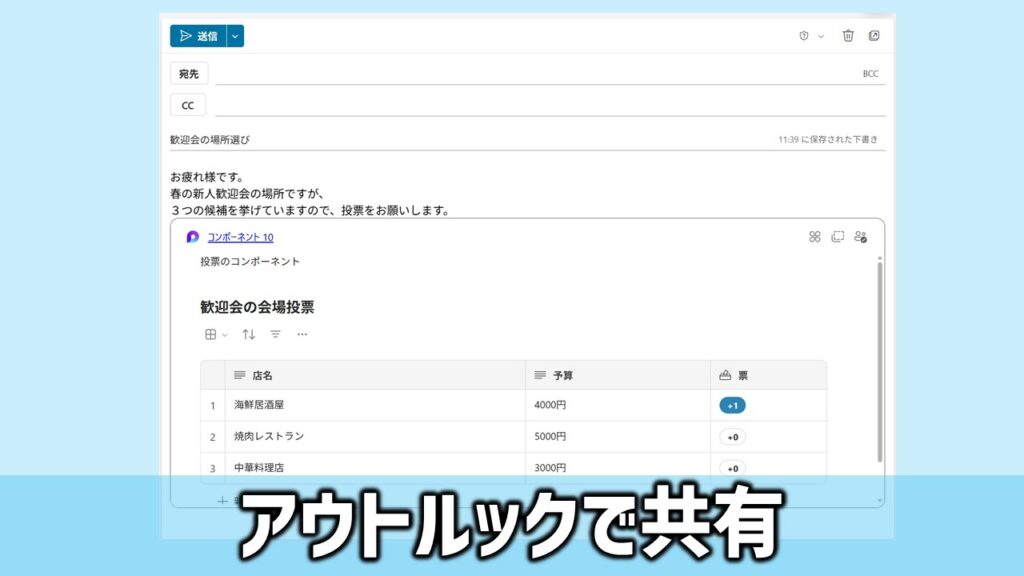Click the table sort arrows icon

[x=249, y=334]
